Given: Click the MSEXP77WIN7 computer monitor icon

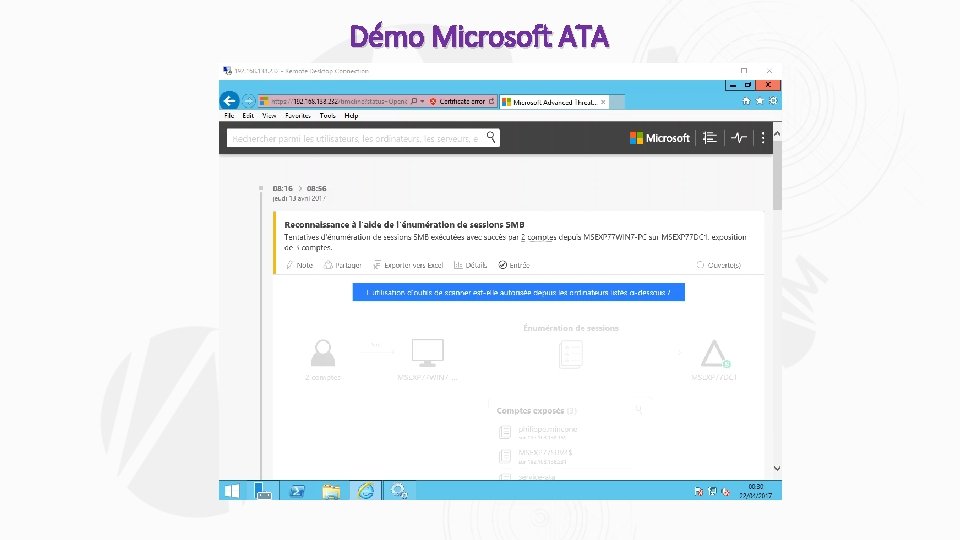Looking at the screenshot, I should coord(427,353).
